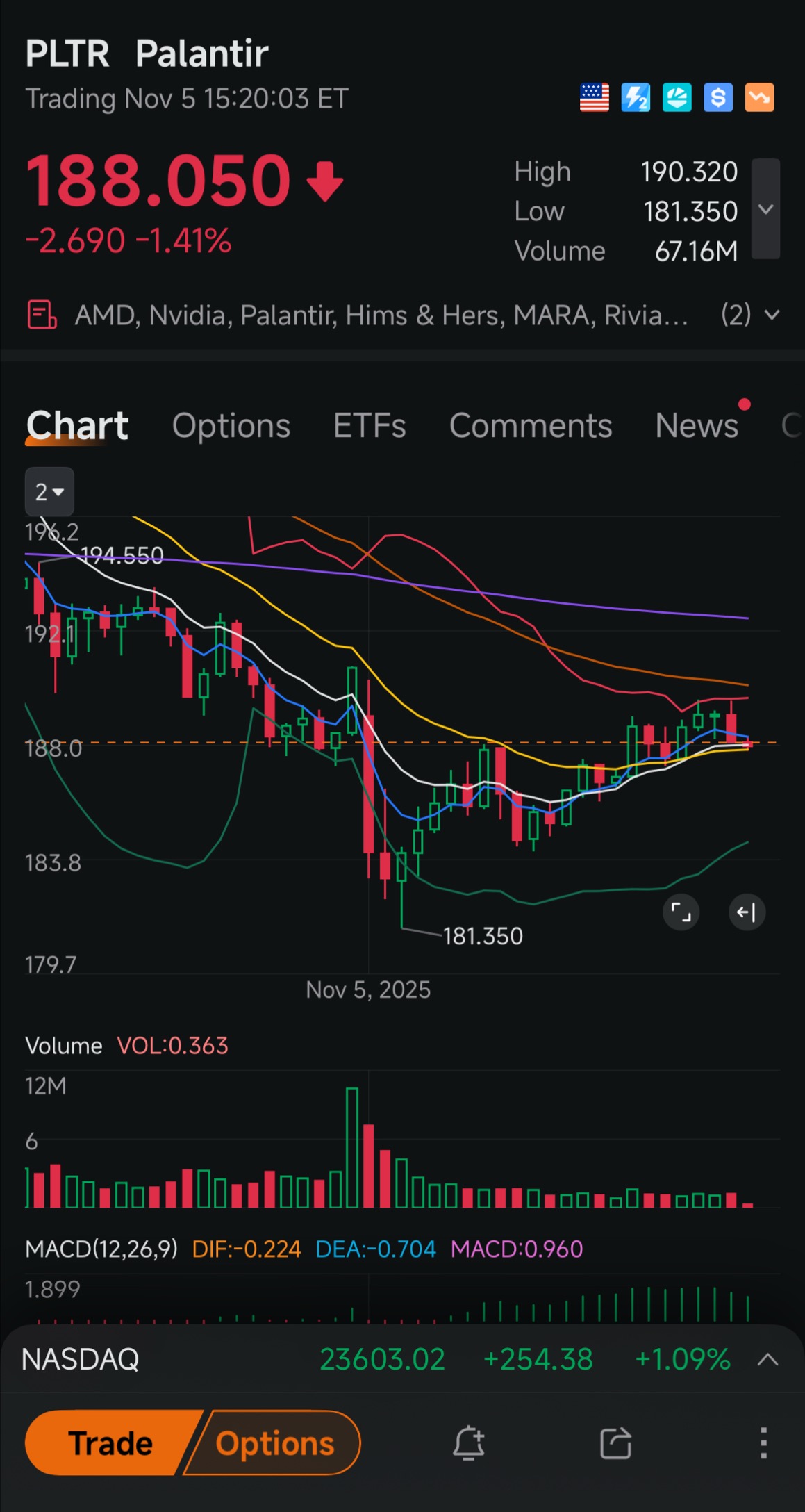
Task: Tap the blue dollar sign badge icon
Action: (718, 97)
